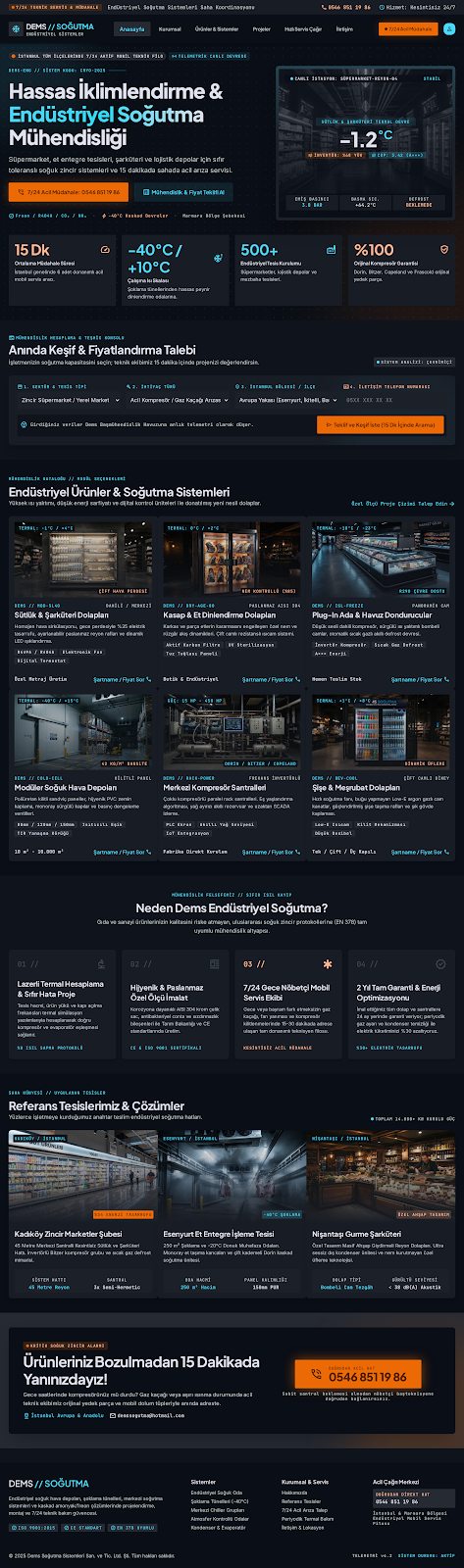Click the asterisk icon on card 03 7/24 Gece Nöbetçi

[x=328, y=963]
